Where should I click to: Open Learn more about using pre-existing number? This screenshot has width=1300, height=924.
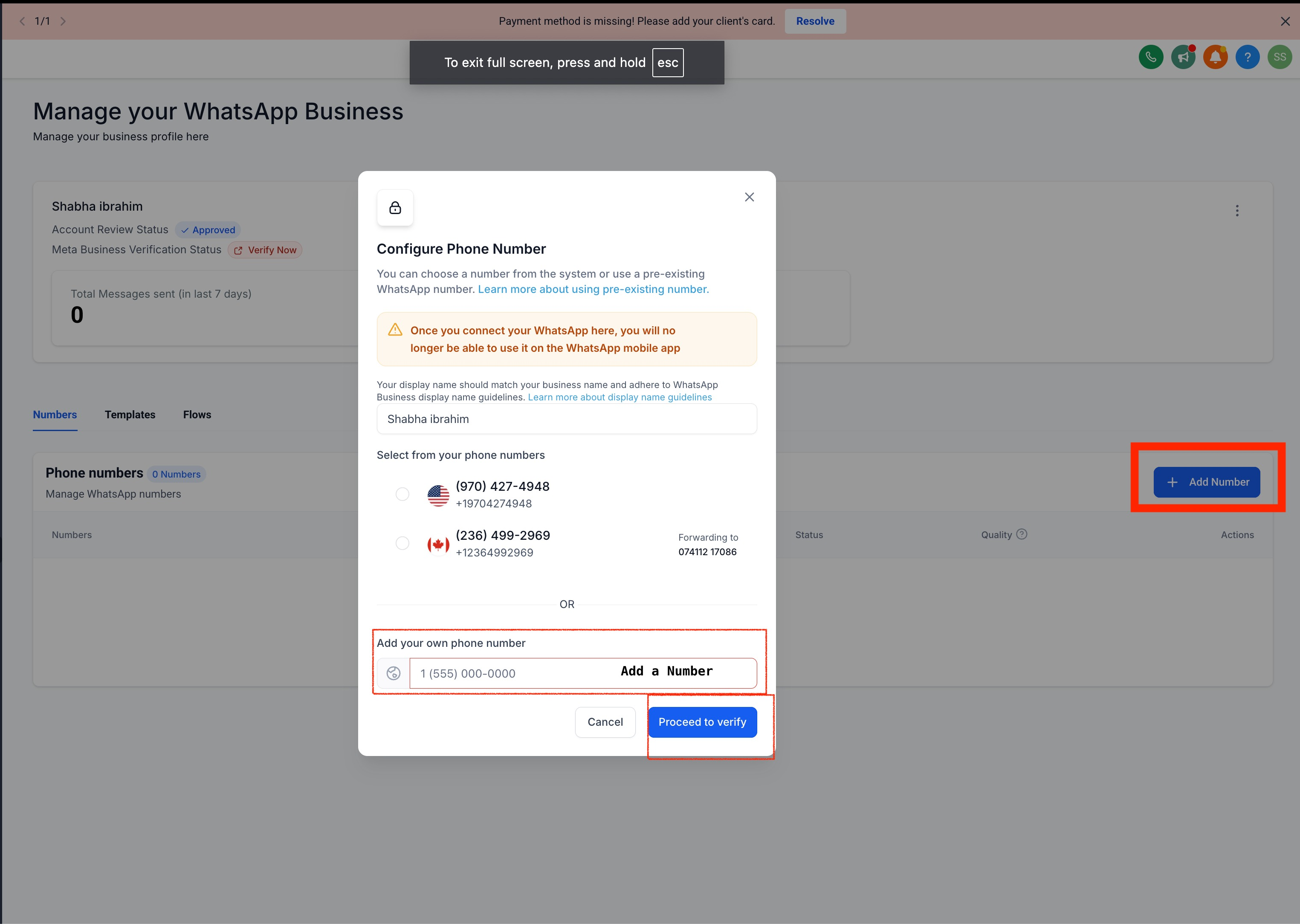(x=594, y=289)
